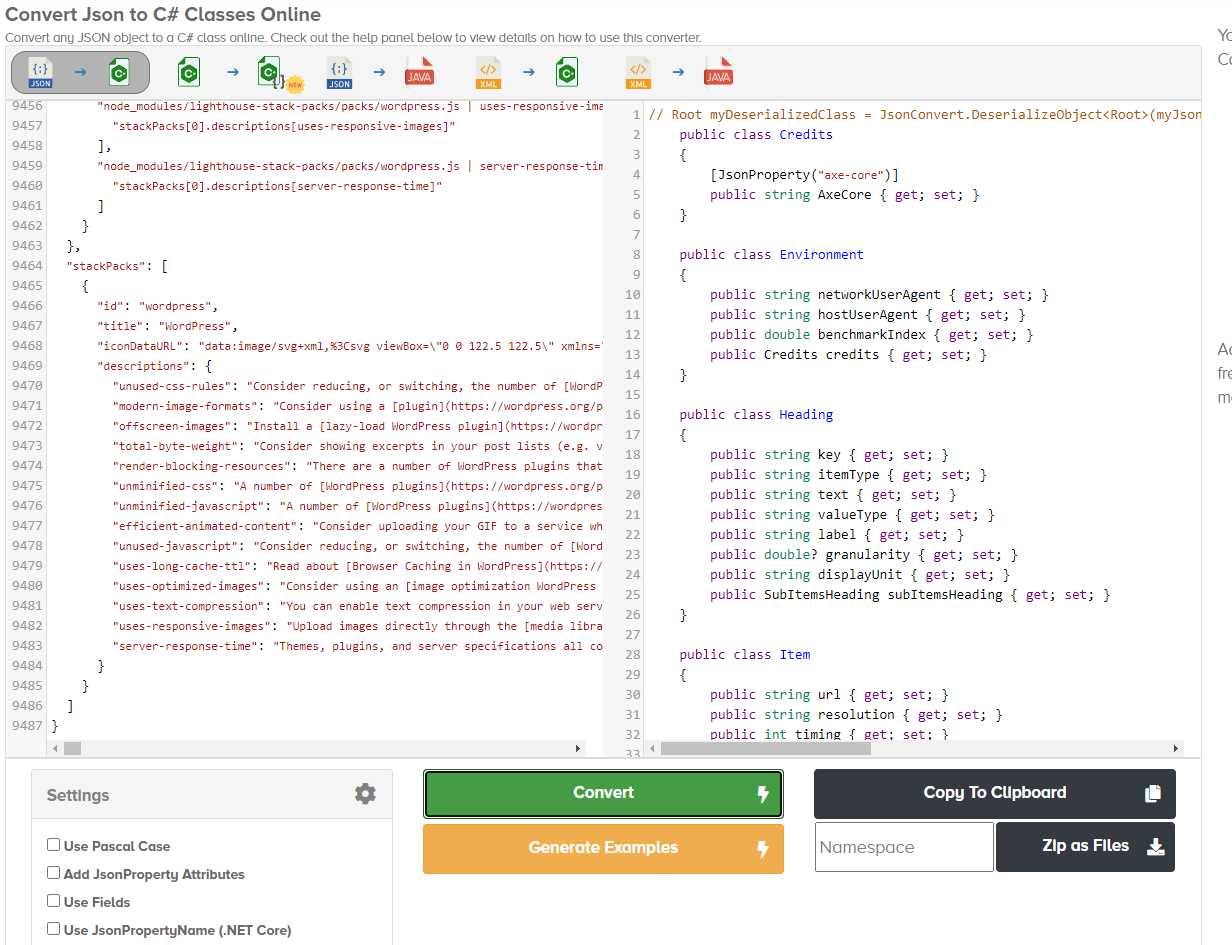Click the "public string resolution" line
Screen dimensions: 1232x945
point(856,714)
